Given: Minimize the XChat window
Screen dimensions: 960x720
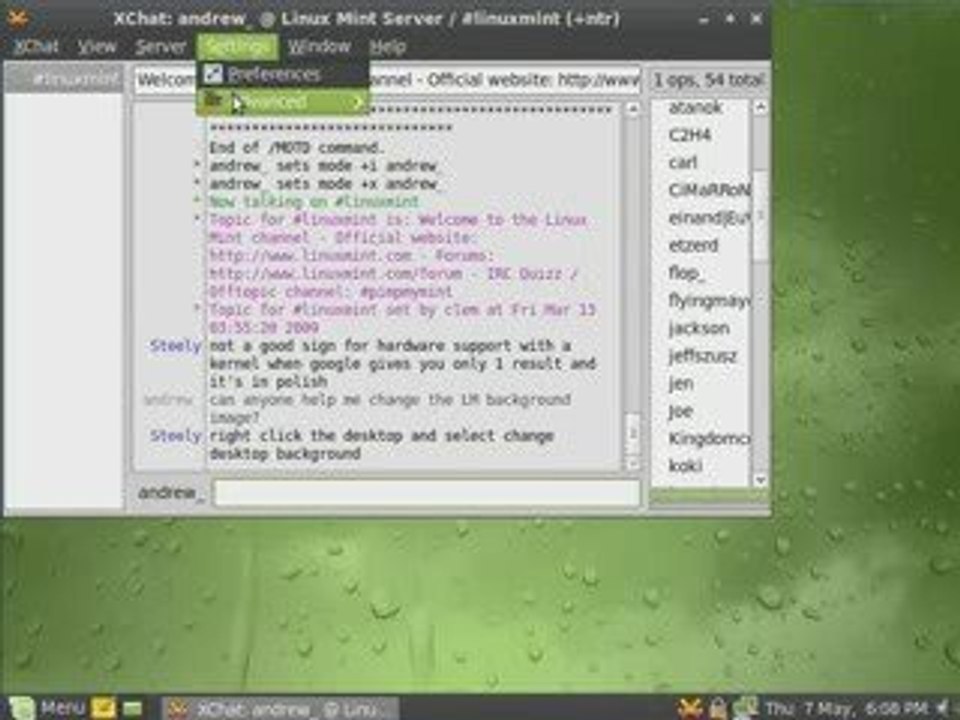Looking at the screenshot, I should [x=703, y=19].
